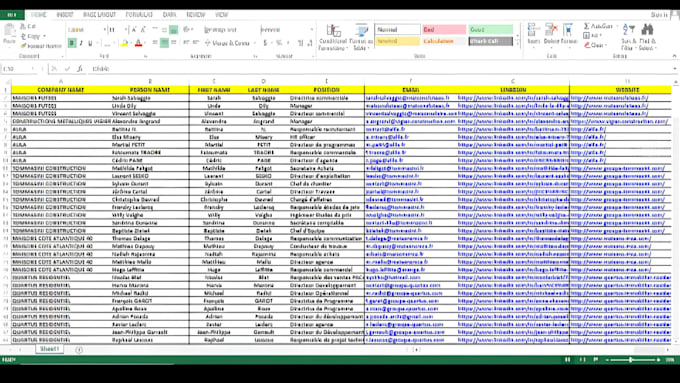Click the Increase Indent icon
The height and width of the screenshot is (383, 680).
click(196, 43)
